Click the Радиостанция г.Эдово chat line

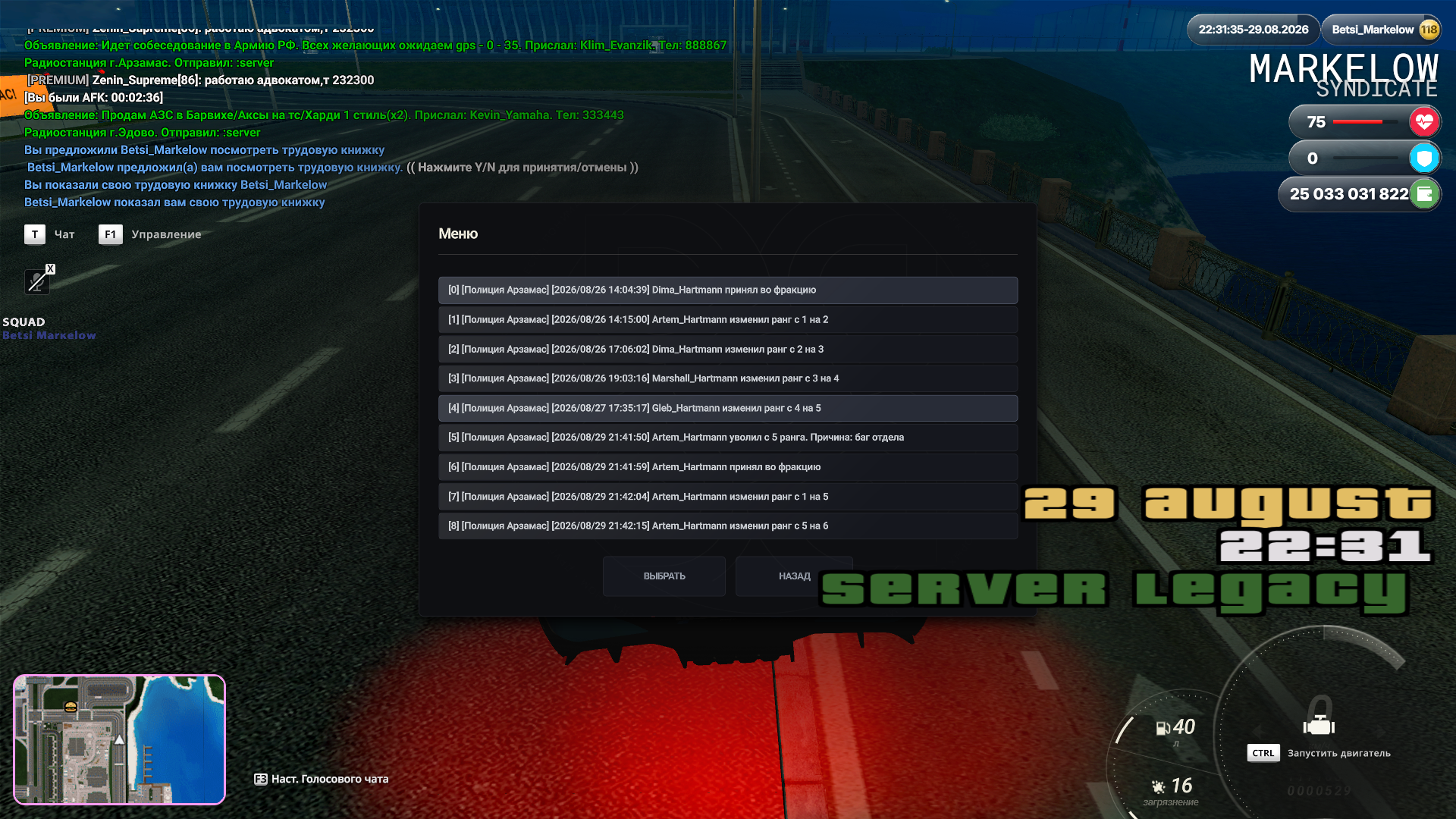142,133
